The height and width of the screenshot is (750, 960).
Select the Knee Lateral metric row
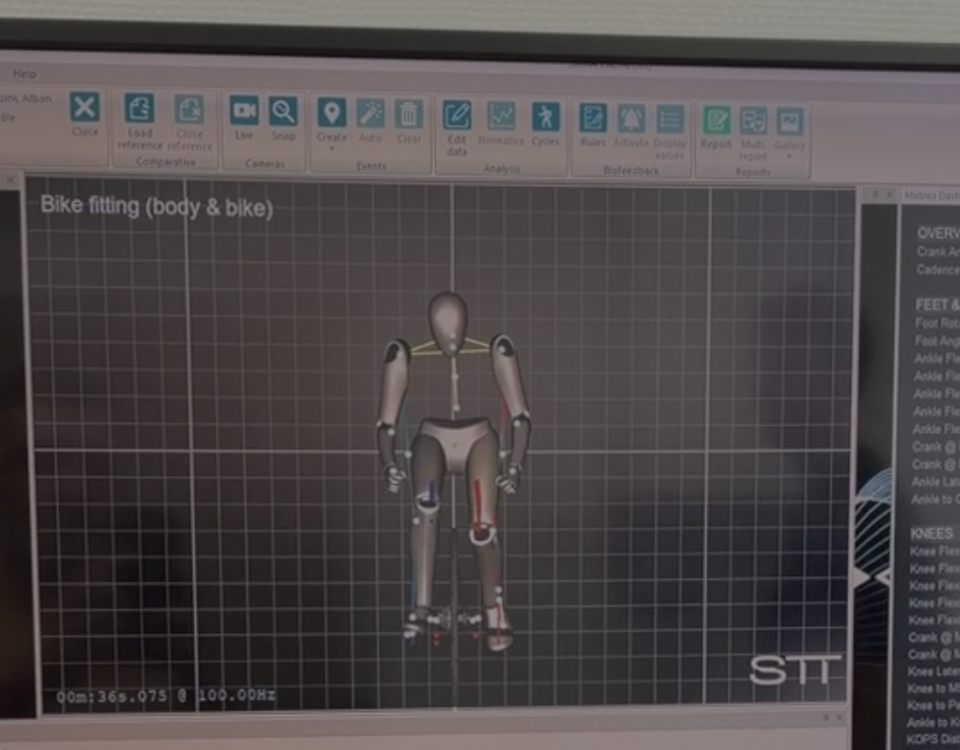[934, 672]
